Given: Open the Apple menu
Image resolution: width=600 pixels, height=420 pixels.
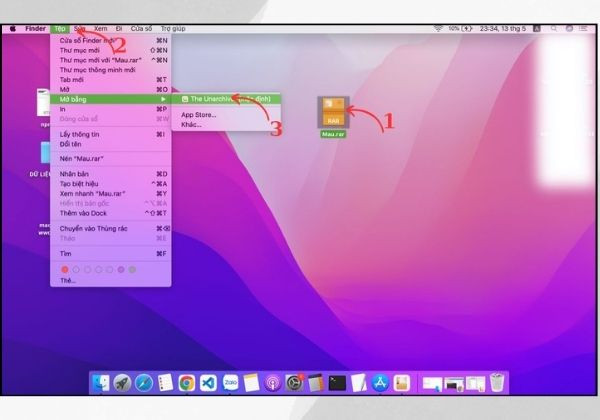Looking at the screenshot, I should coord(13,29).
